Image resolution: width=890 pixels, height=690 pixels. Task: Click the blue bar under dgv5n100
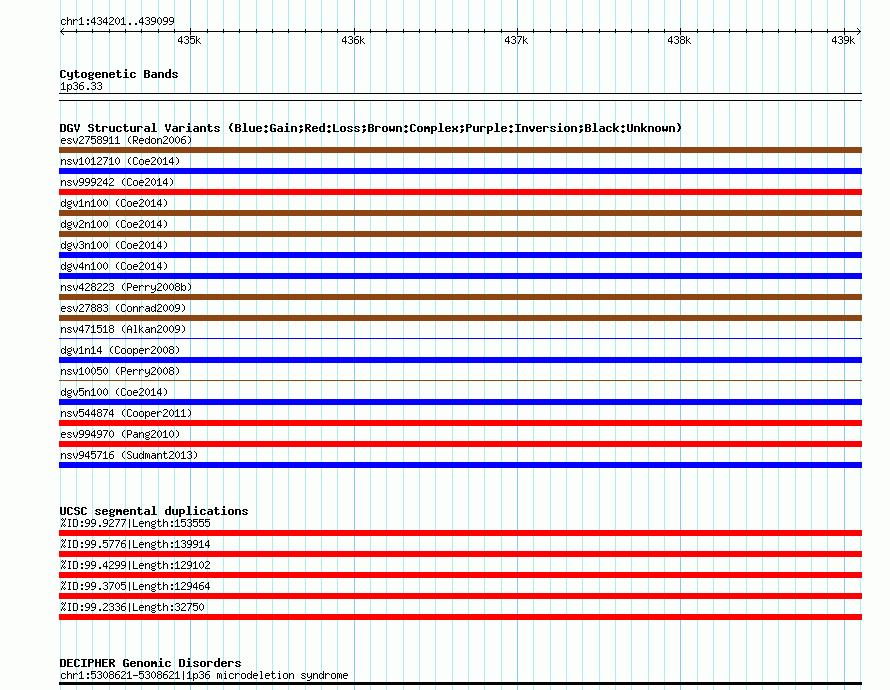(460, 402)
